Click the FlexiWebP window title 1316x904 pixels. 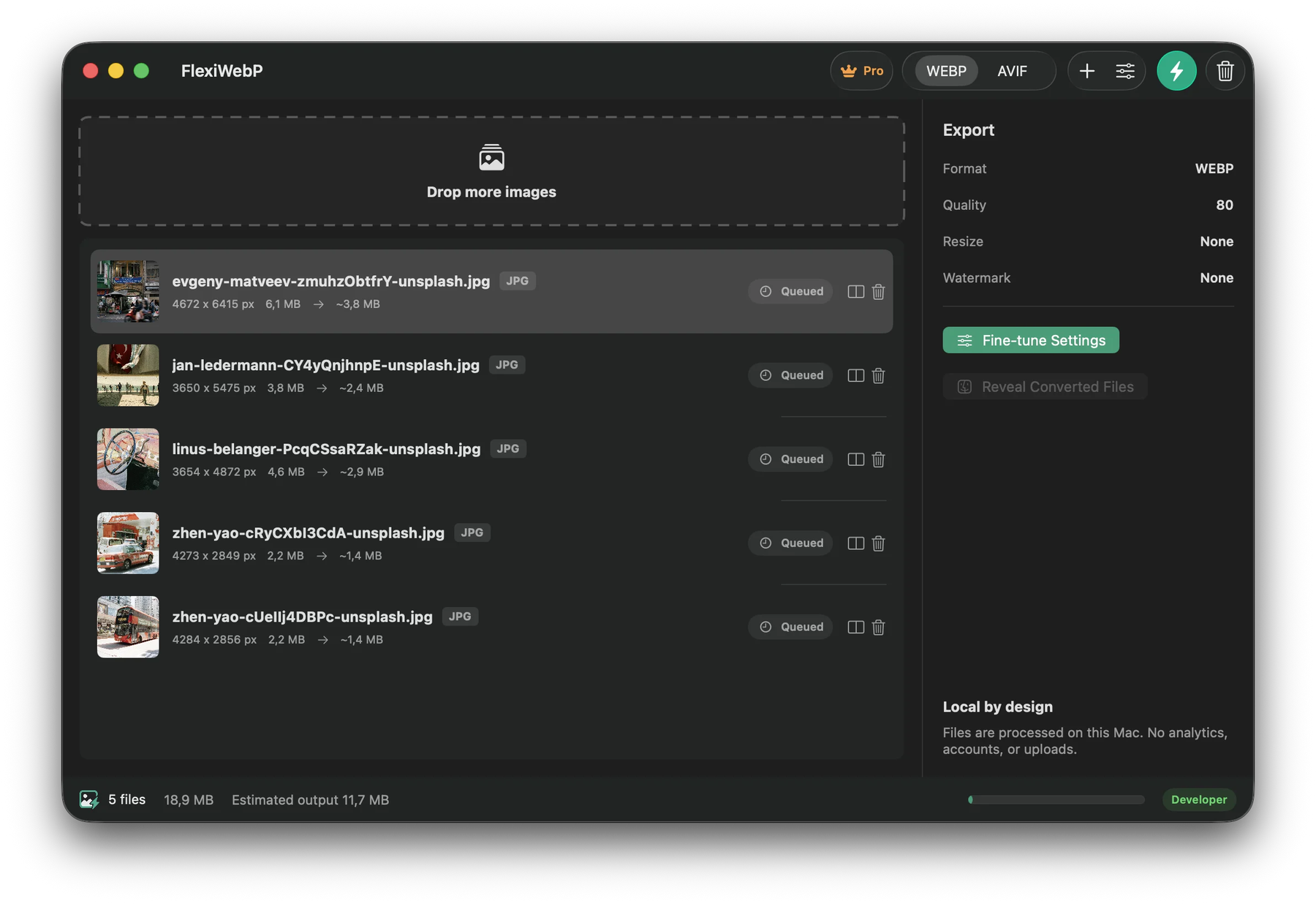(222, 71)
